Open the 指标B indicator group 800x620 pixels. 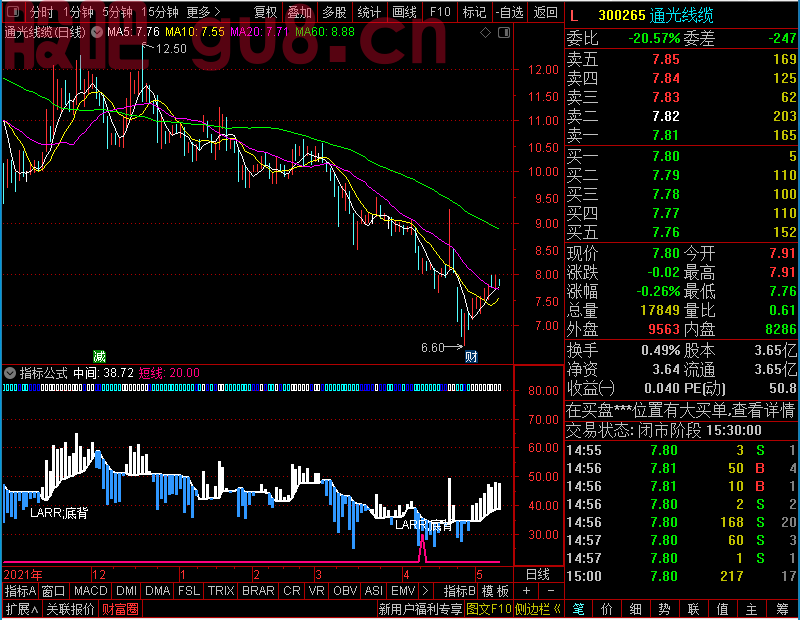459,591
